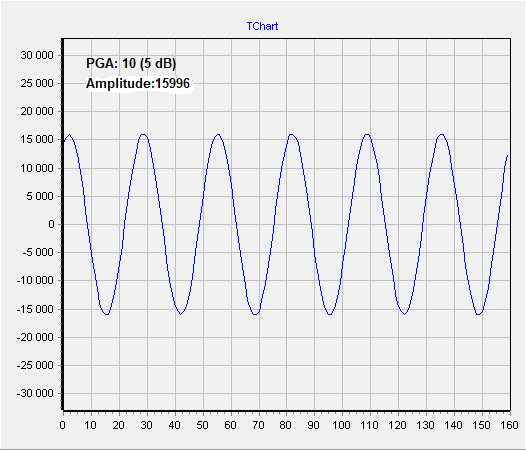Click the sine wave trough near x=42
526x450 pixels.
[x=180, y=314]
